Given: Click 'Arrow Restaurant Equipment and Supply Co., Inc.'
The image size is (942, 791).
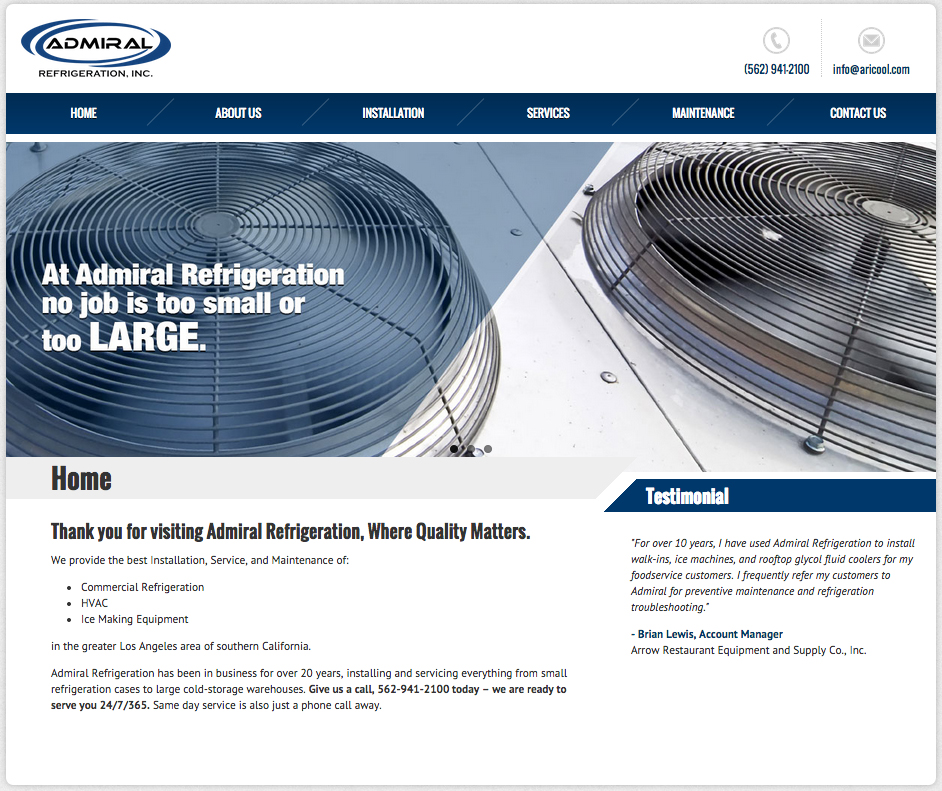Looking at the screenshot, I should point(749,650).
